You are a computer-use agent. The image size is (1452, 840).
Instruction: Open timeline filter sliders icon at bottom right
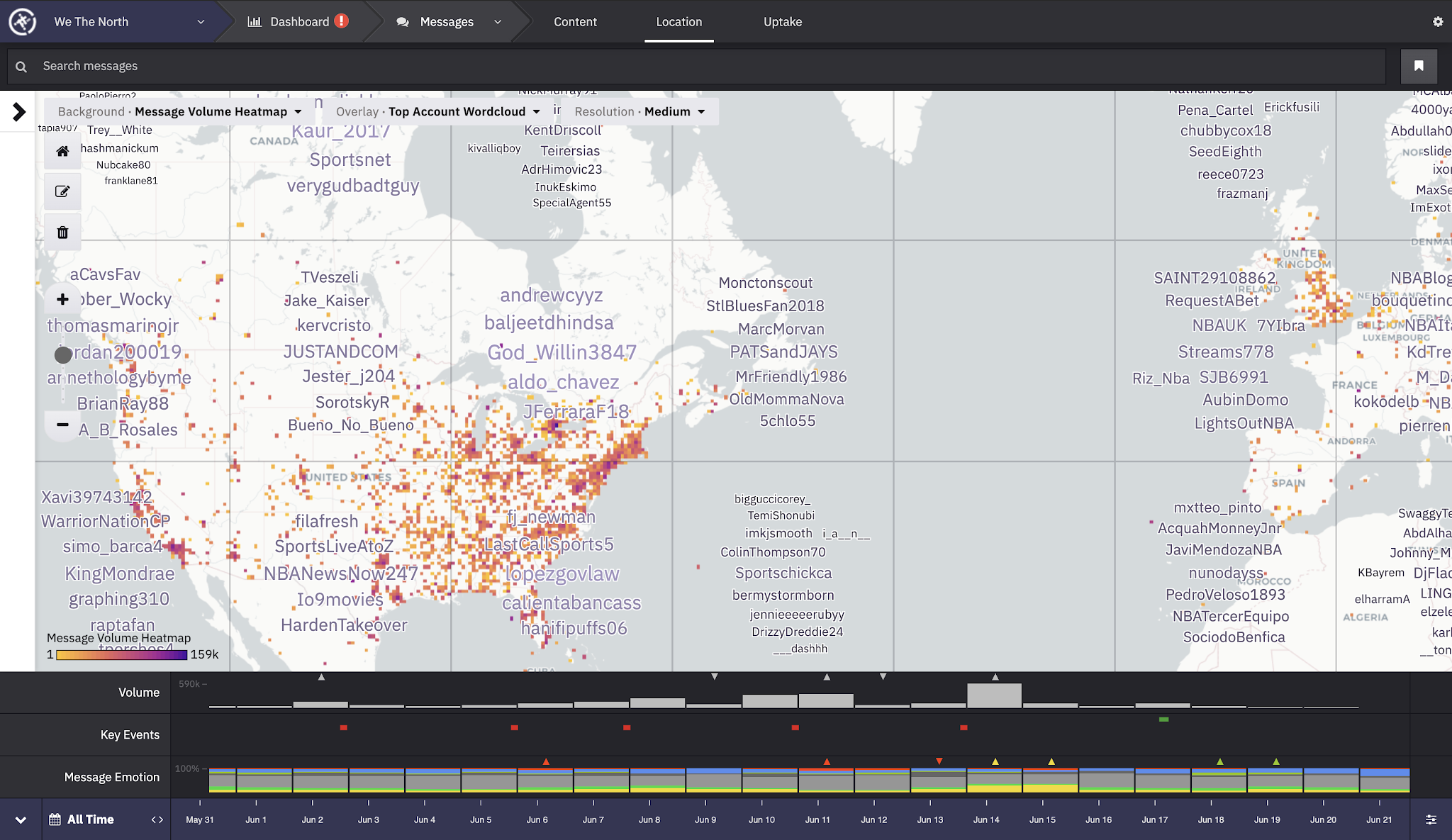pyautogui.click(x=1431, y=819)
